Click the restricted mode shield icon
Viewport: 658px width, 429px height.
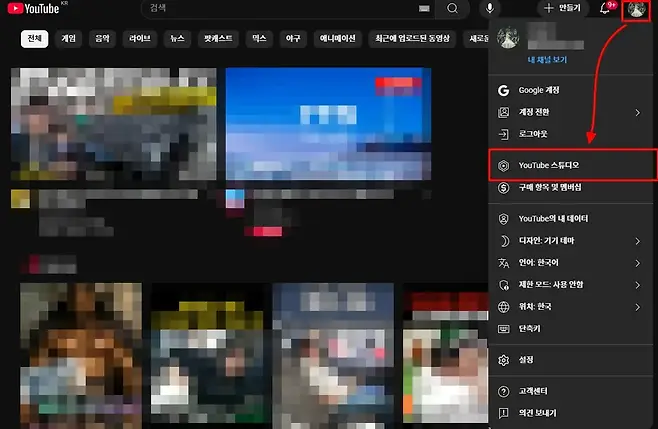[504, 285]
